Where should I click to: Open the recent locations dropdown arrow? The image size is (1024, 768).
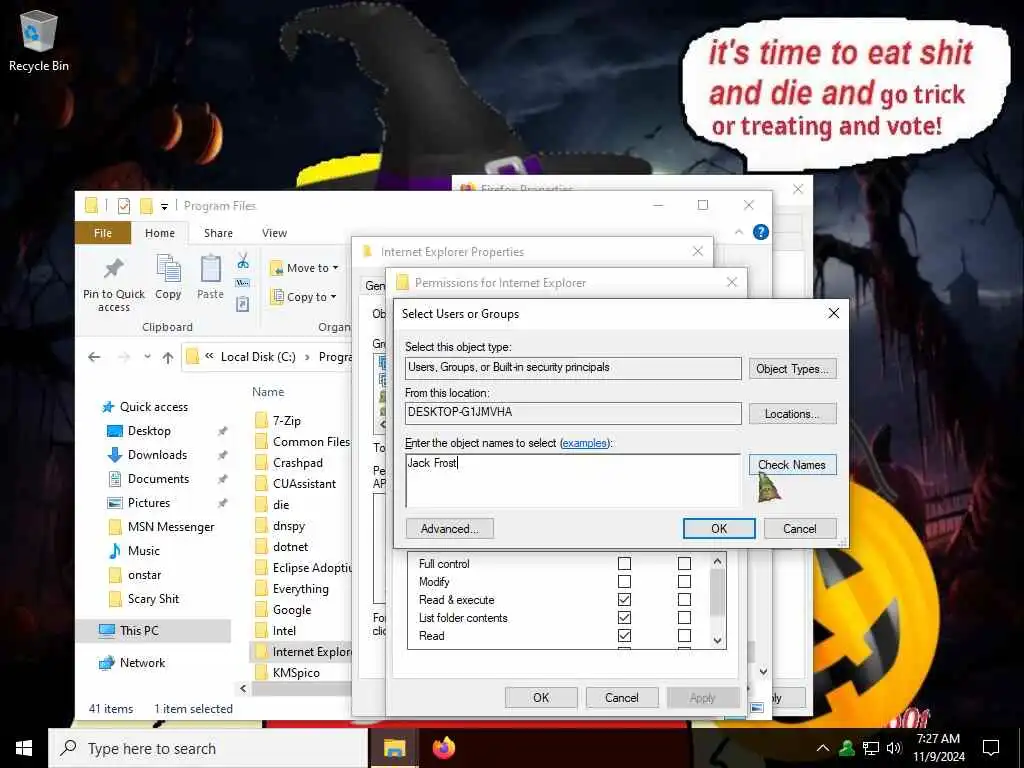[x=148, y=357]
